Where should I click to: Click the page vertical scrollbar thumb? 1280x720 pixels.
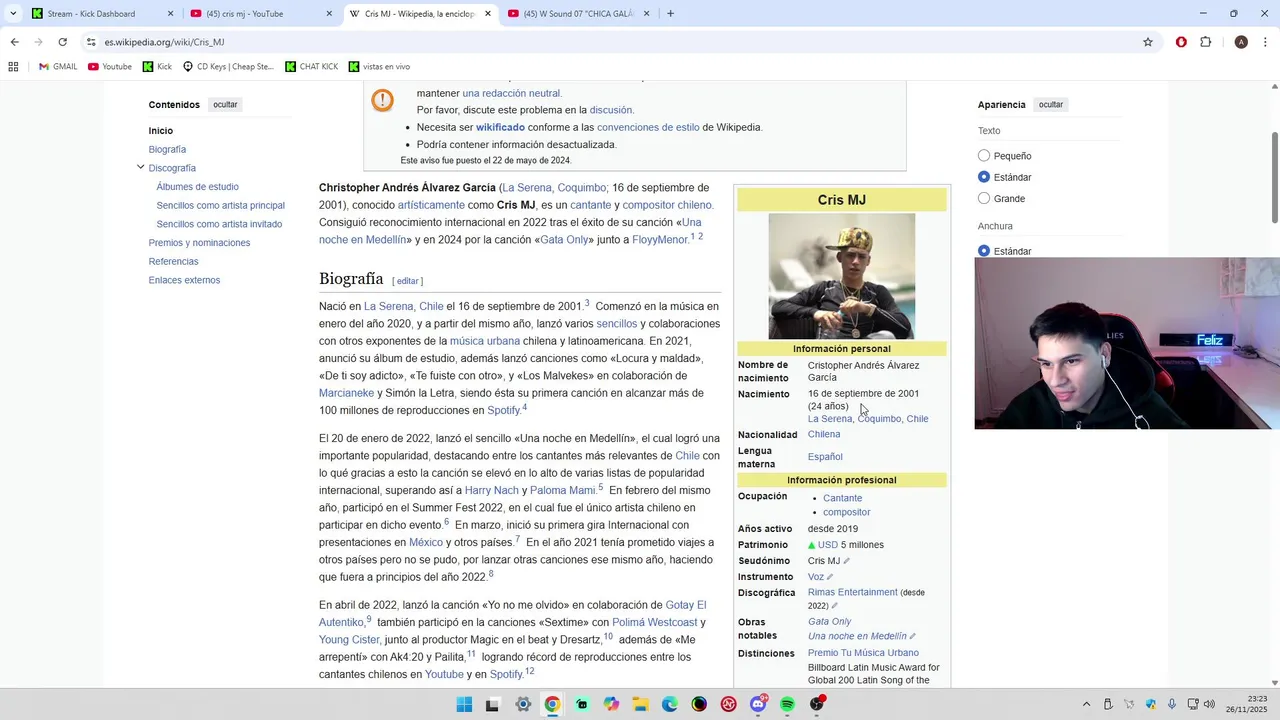pos(1274,178)
